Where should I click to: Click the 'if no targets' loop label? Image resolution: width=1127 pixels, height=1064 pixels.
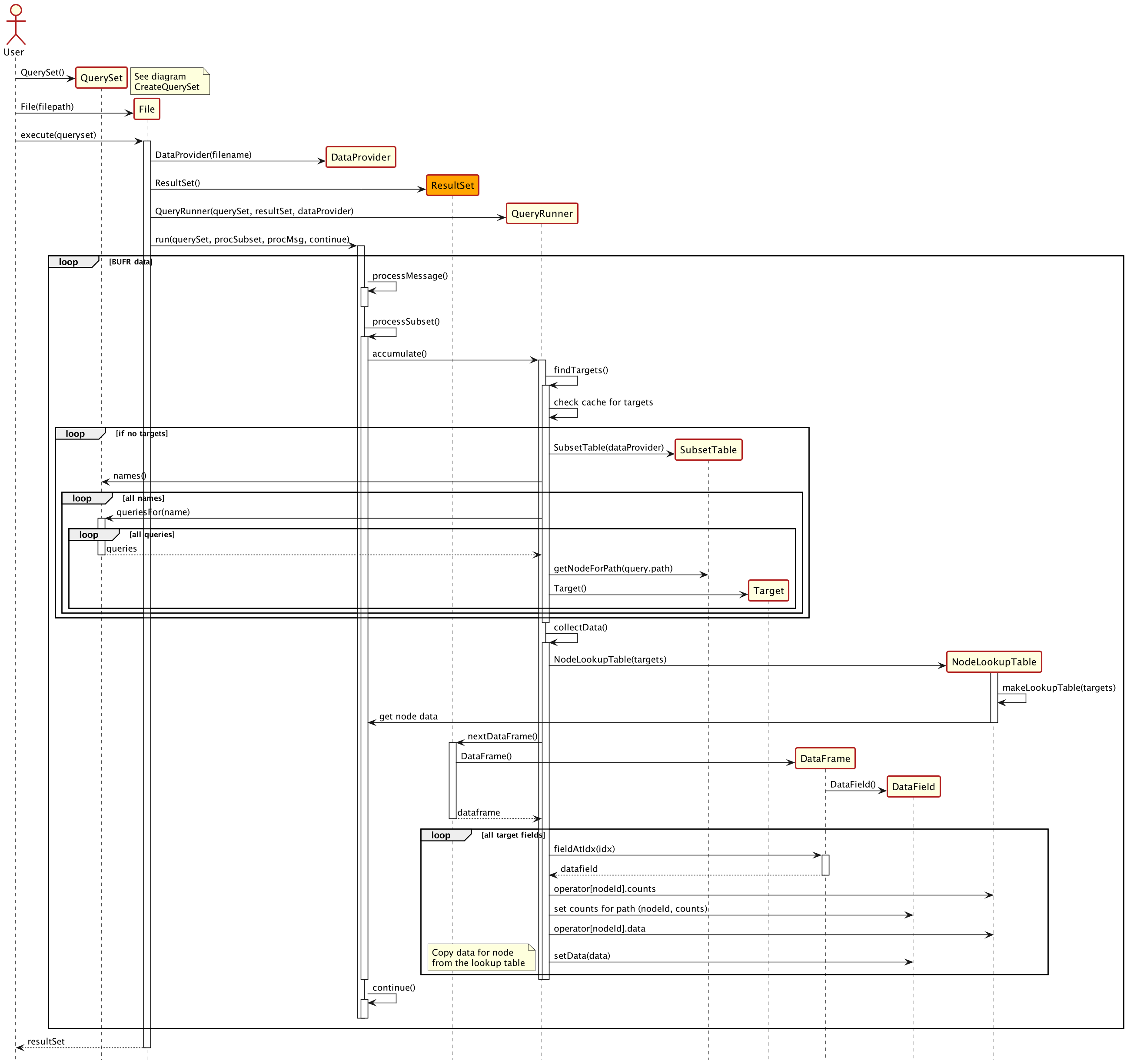(141, 434)
